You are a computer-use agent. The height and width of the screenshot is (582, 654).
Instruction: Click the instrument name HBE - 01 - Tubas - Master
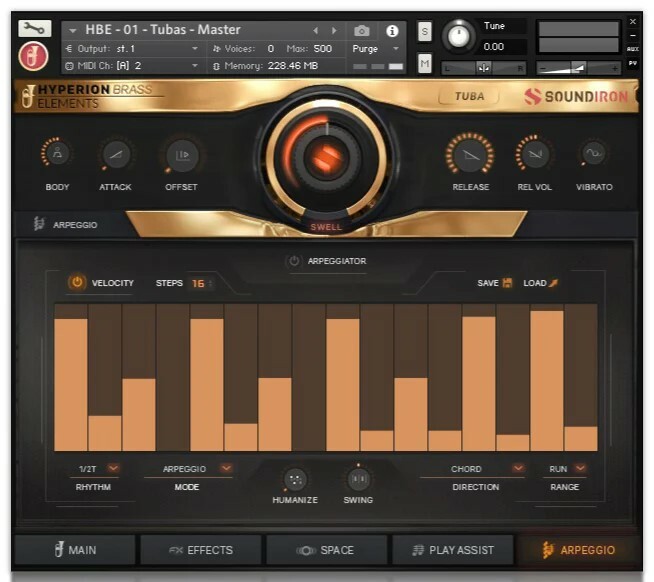(163, 30)
